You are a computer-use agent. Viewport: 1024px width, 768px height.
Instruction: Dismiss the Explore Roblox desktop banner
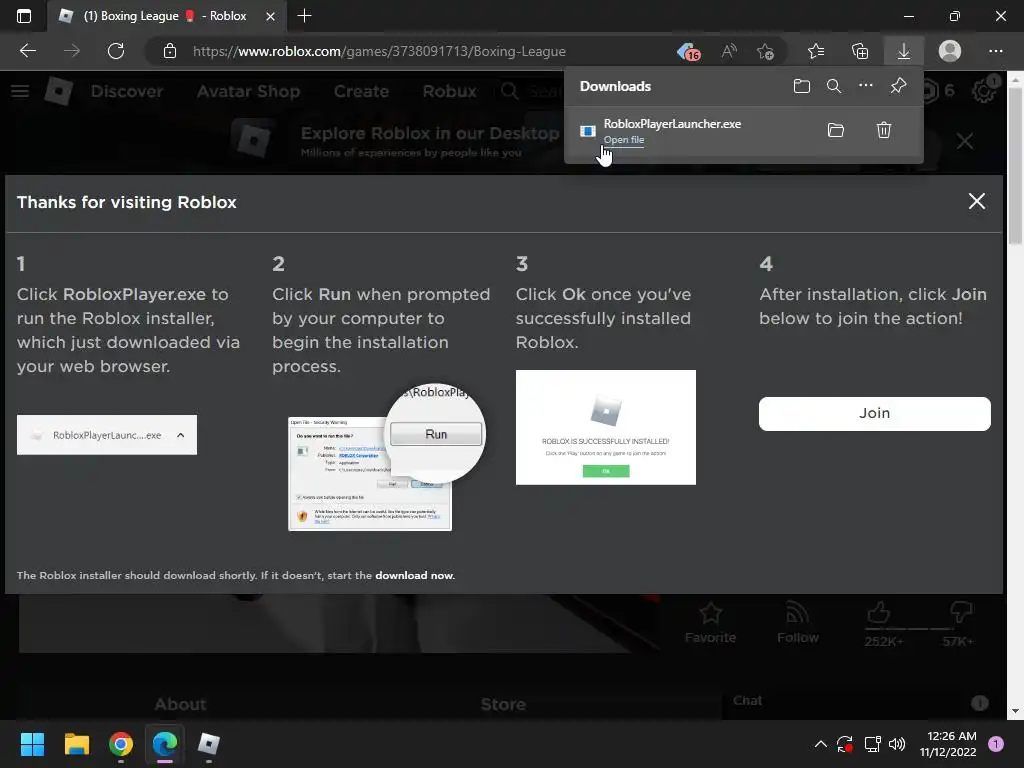[x=965, y=141]
